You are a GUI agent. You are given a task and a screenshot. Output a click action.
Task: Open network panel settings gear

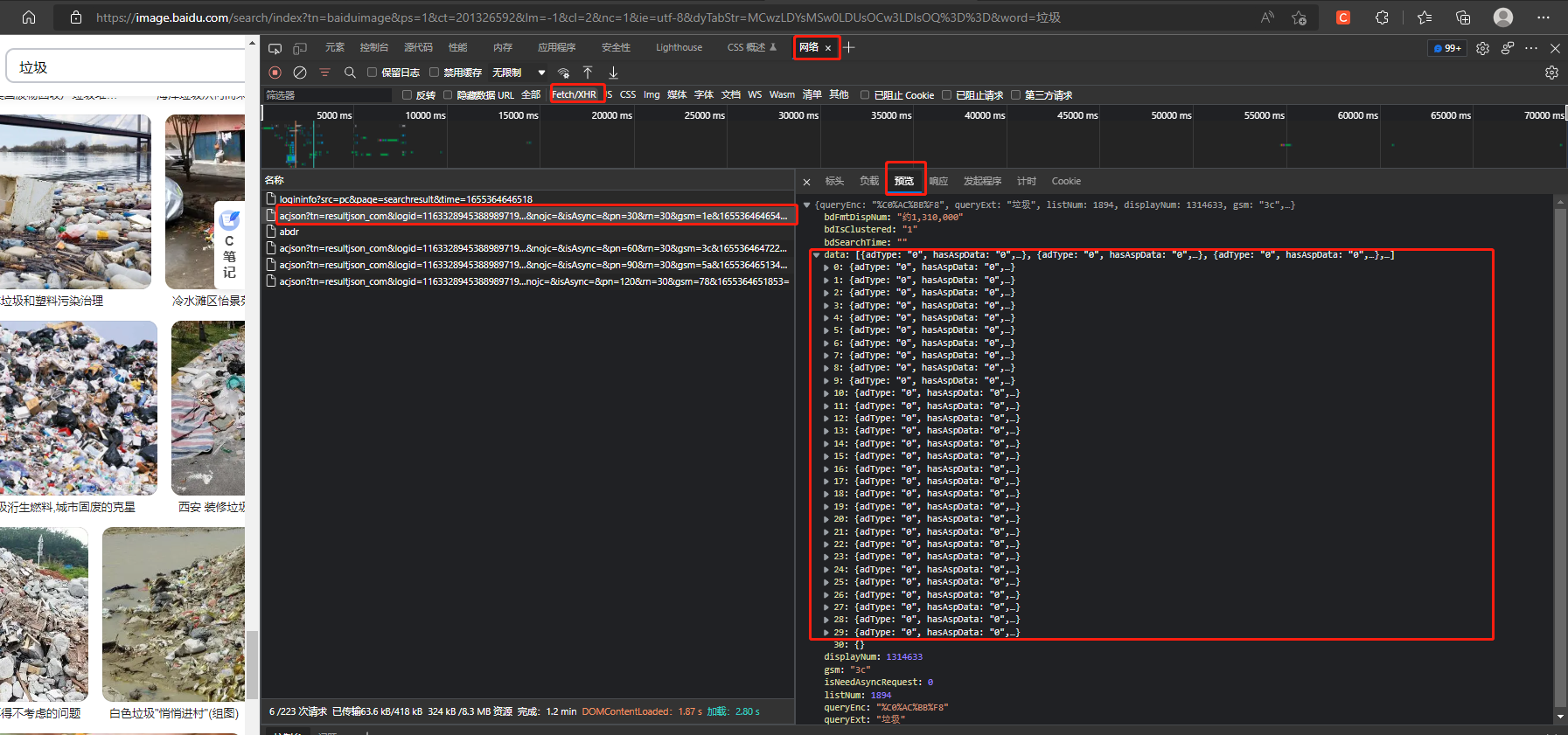(x=1551, y=73)
